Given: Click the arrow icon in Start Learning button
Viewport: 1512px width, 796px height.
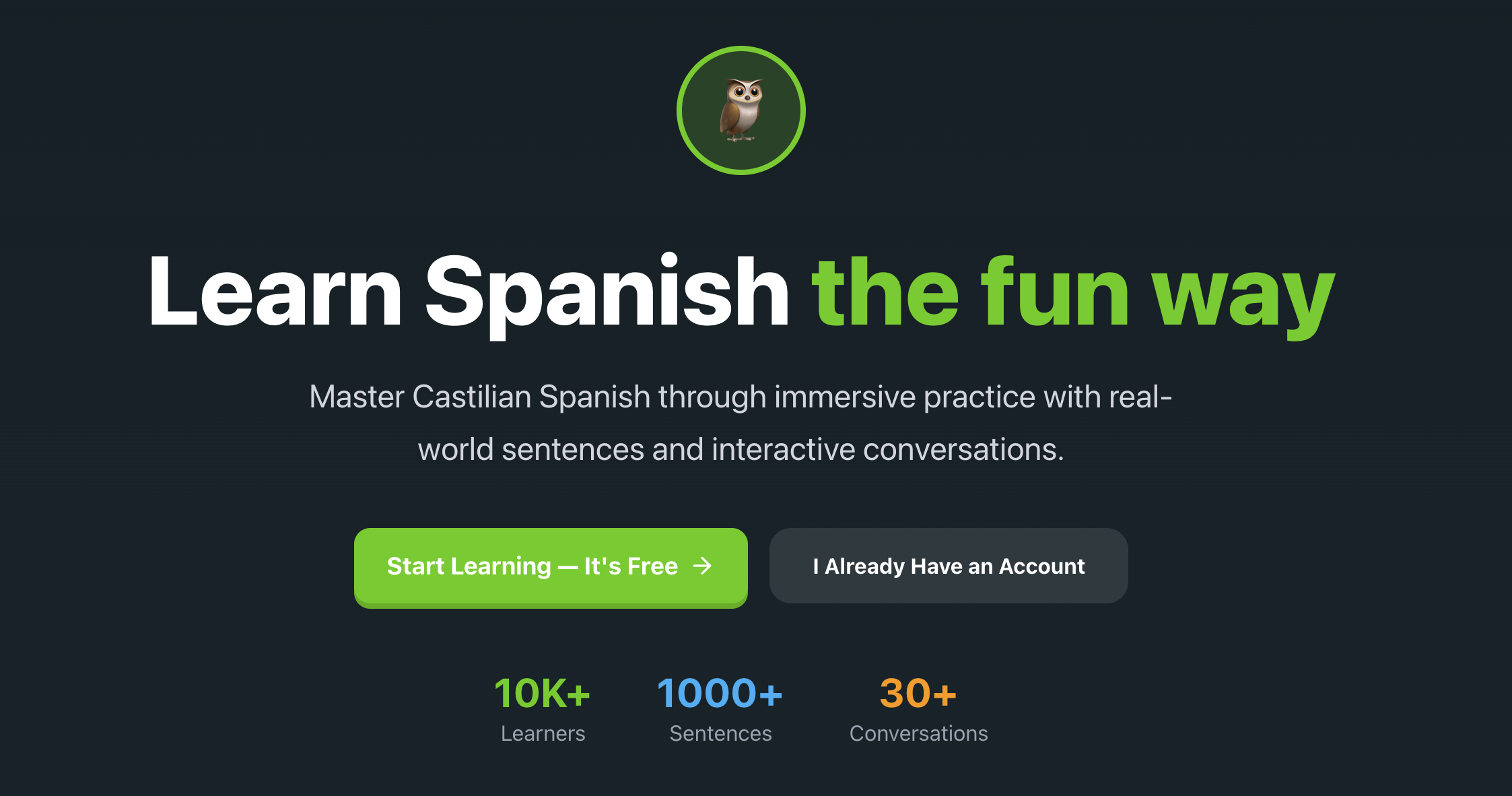Looking at the screenshot, I should coord(703,566).
